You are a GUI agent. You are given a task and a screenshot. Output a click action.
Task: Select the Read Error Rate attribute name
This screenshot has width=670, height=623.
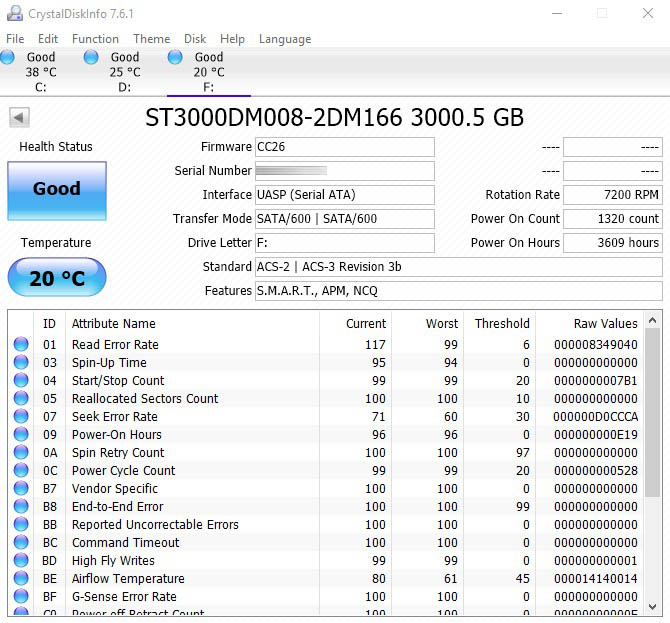click(x=115, y=344)
